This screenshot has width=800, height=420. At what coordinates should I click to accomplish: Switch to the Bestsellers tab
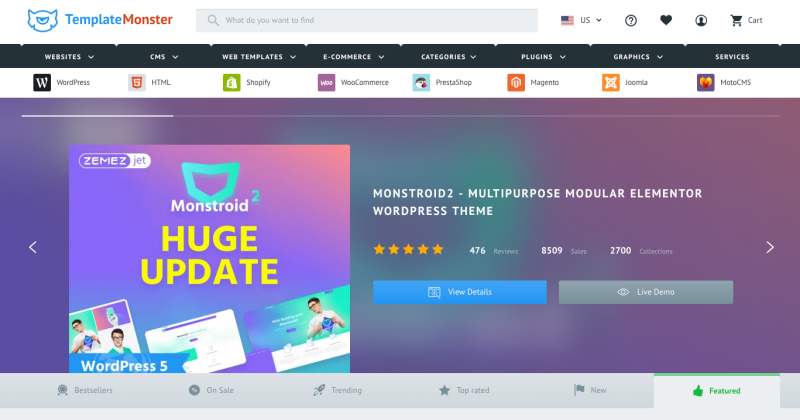(x=85, y=390)
